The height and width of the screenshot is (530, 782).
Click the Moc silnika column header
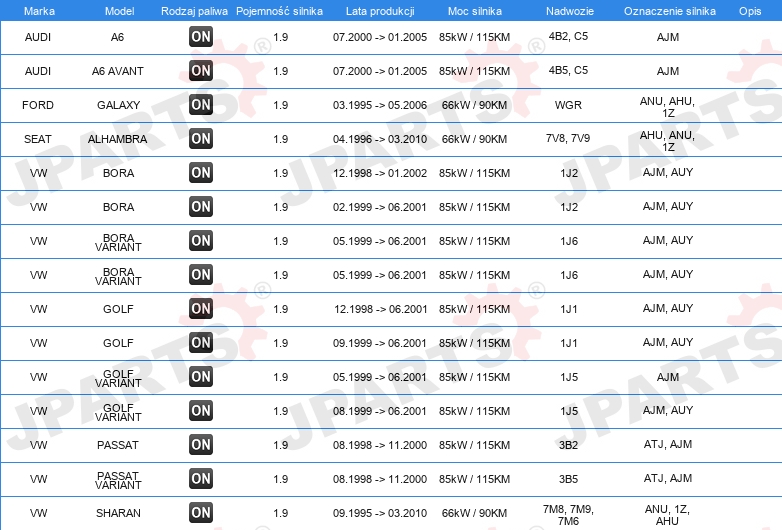(475, 11)
